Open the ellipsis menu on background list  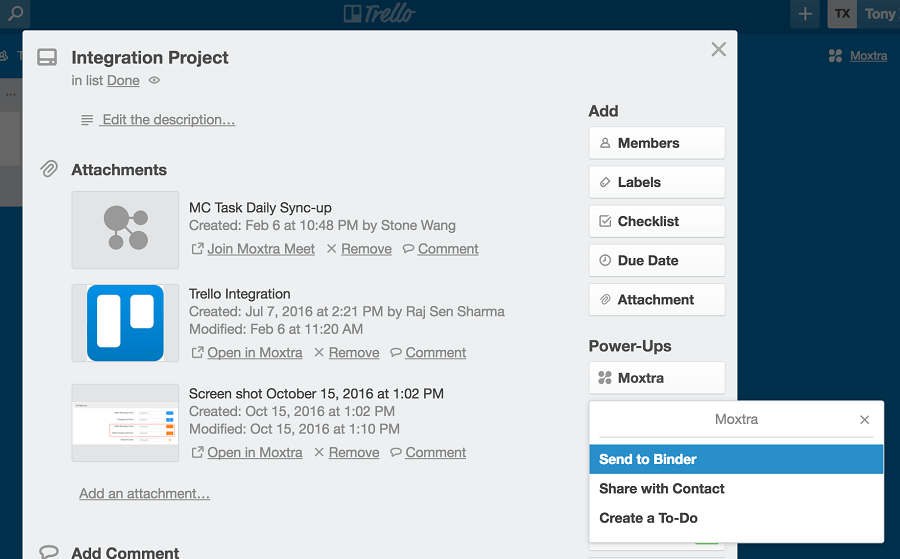(10, 95)
